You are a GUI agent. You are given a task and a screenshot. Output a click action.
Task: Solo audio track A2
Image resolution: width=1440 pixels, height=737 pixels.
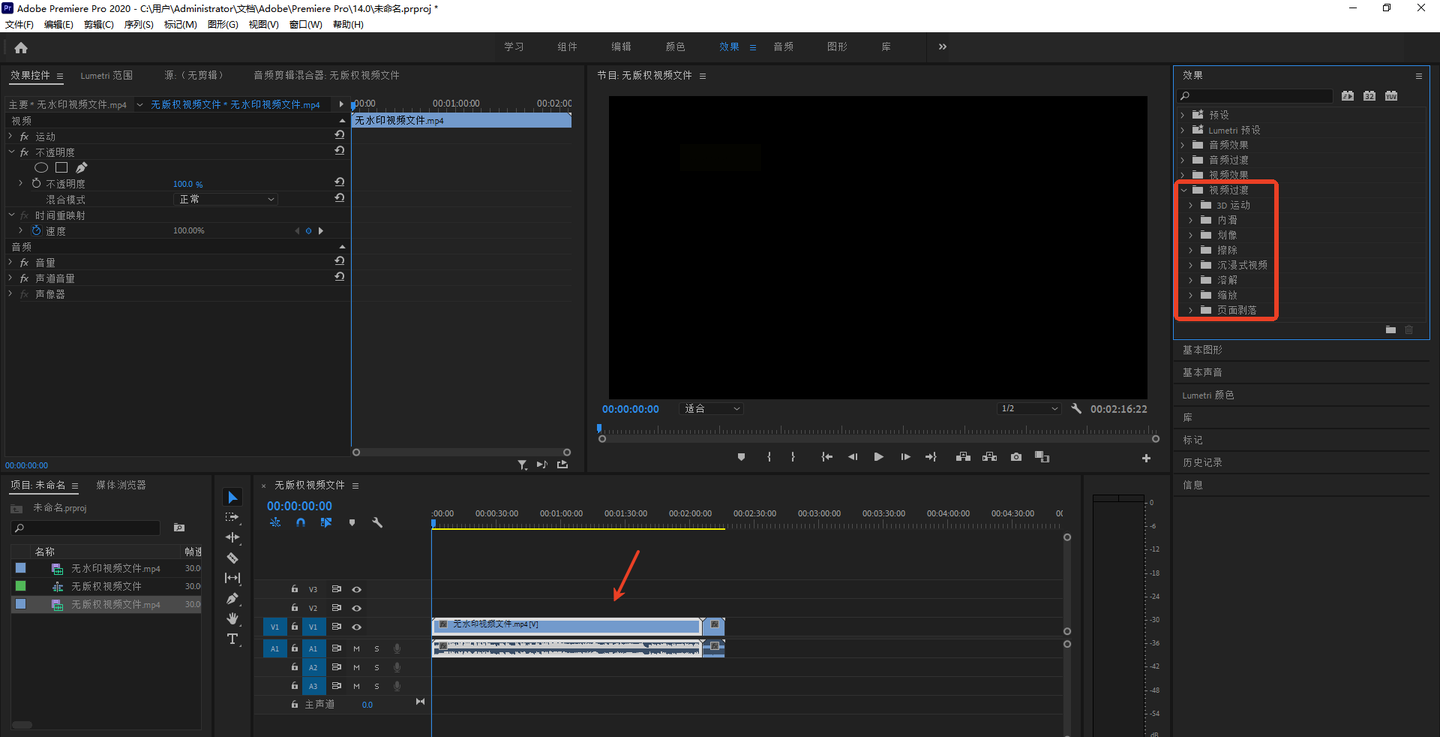tap(377, 667)
